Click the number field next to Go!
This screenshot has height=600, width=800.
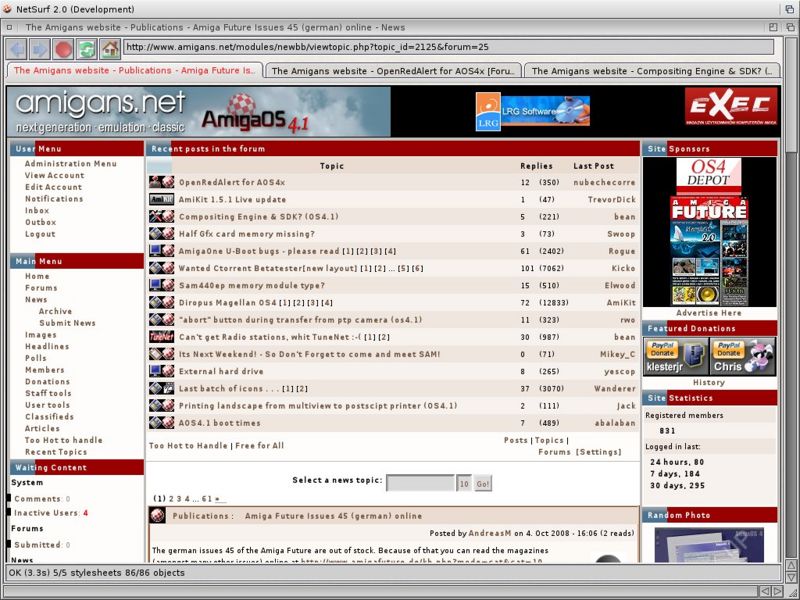click(x=464, y=483)
